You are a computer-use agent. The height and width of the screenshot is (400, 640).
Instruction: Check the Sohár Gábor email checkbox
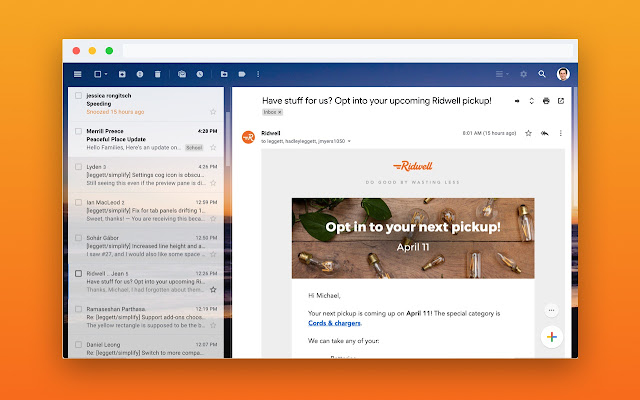point(78,238)
